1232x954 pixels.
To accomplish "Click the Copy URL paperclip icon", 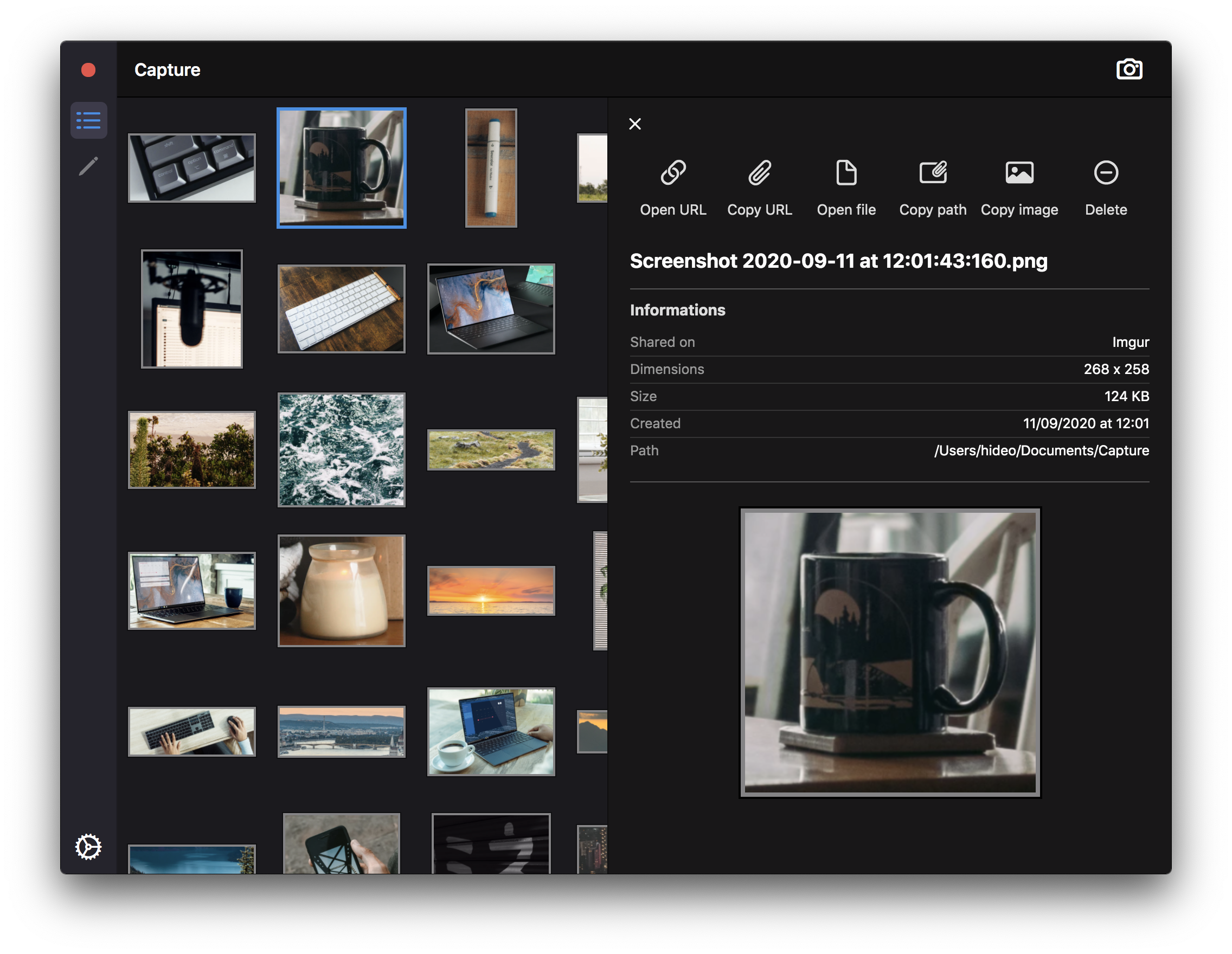I will (x=759, y=173).
